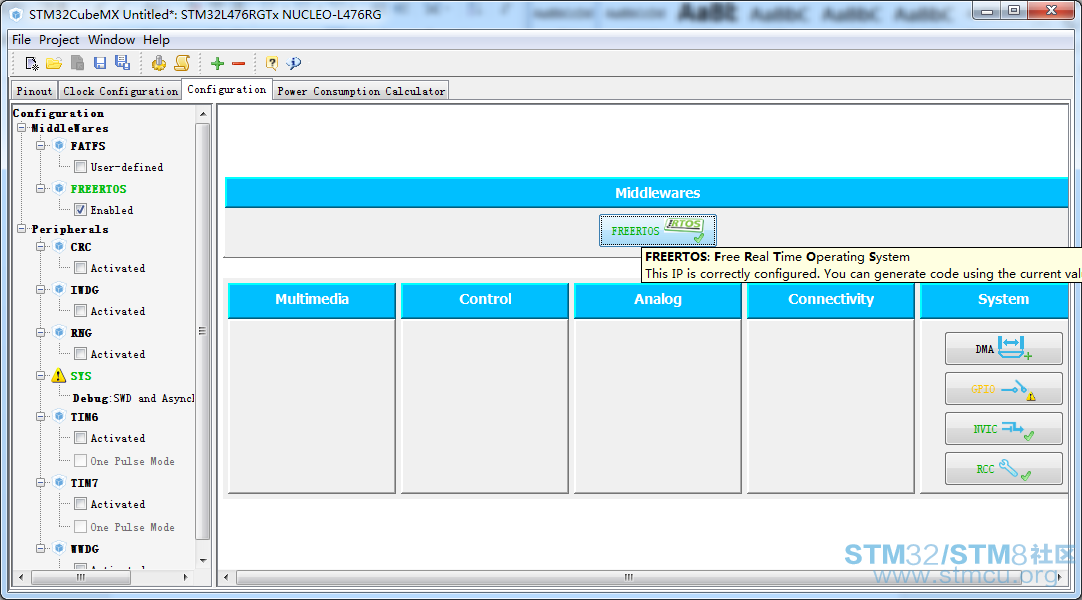Viewport: 1082px width, 600px height.
Task: Activate the RNG checkbox
Action: tap(81, 354)
